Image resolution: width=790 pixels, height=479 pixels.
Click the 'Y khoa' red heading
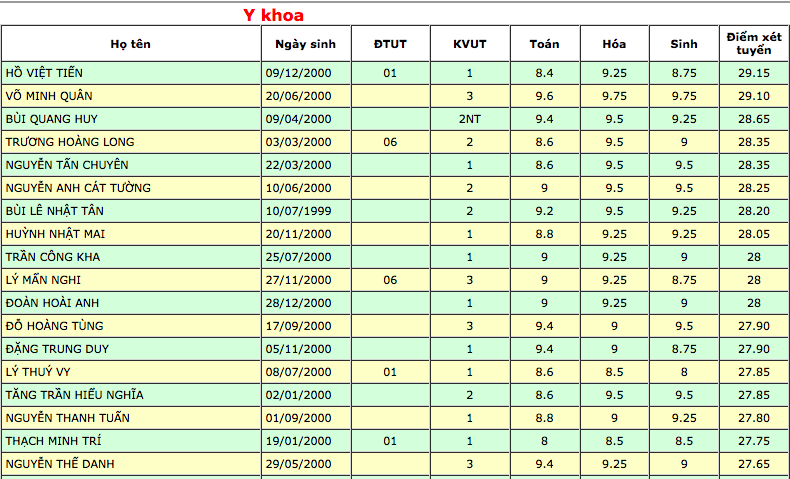(273, 15)
